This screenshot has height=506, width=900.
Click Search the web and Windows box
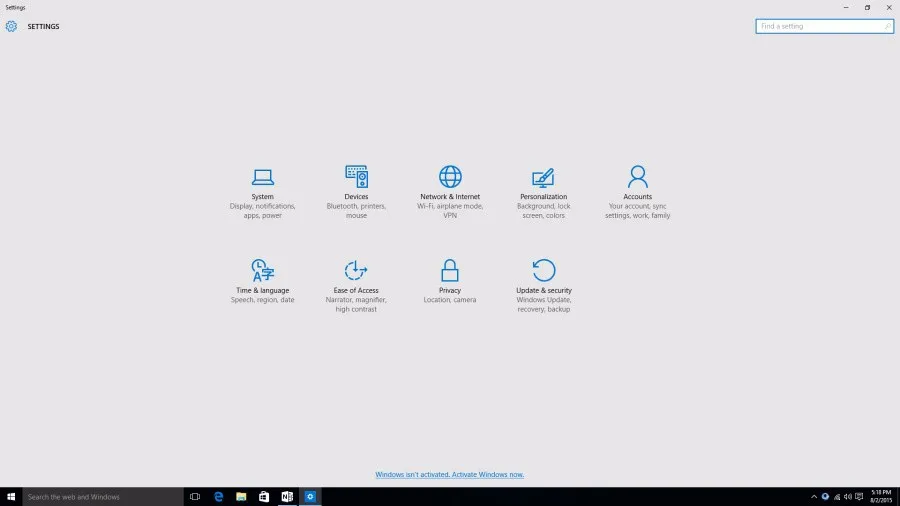tap(103, 497)
